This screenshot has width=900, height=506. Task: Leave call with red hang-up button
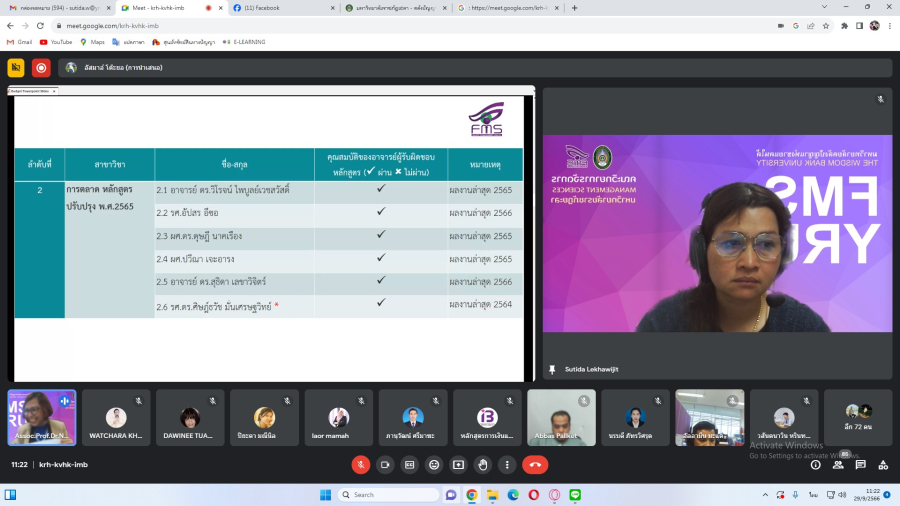(535, 465)
